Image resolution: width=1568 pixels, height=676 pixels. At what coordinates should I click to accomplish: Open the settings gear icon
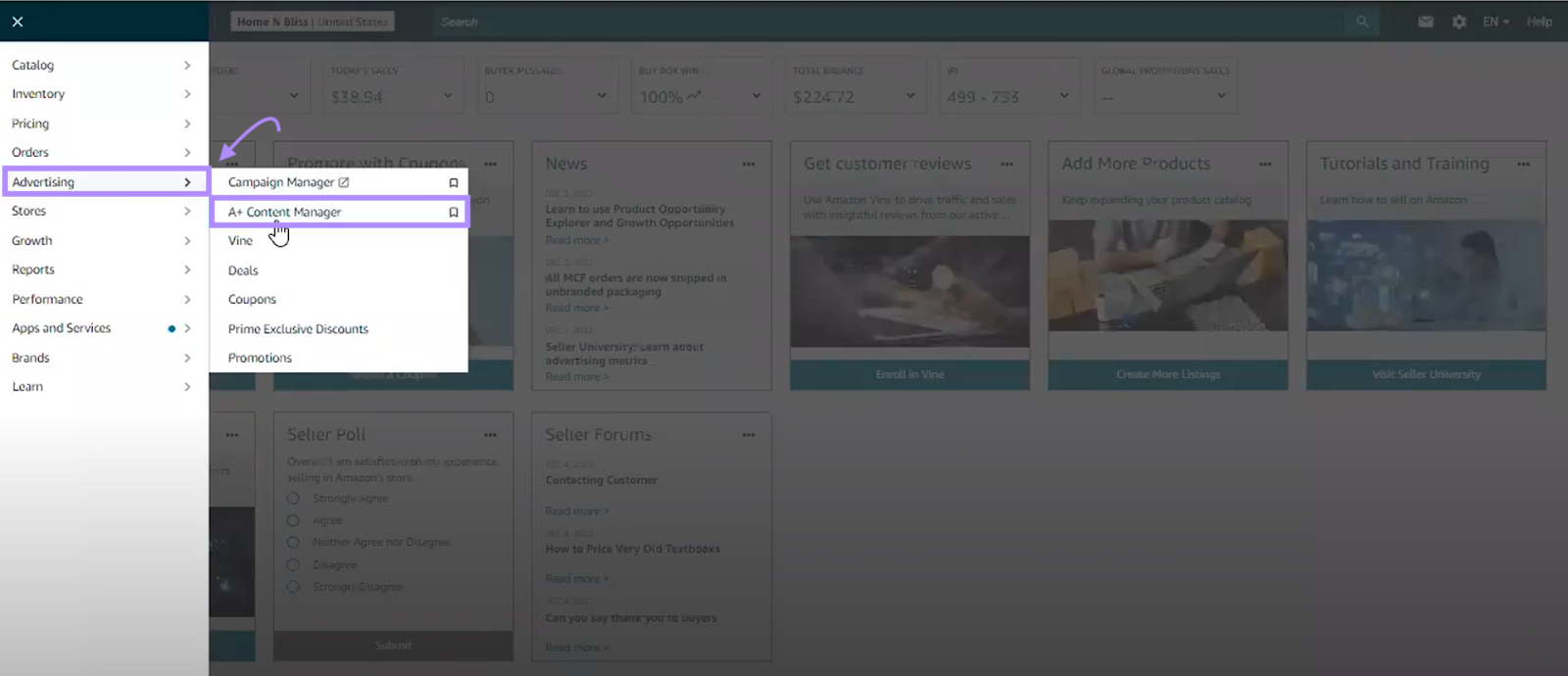click(x=1459, y=22)
